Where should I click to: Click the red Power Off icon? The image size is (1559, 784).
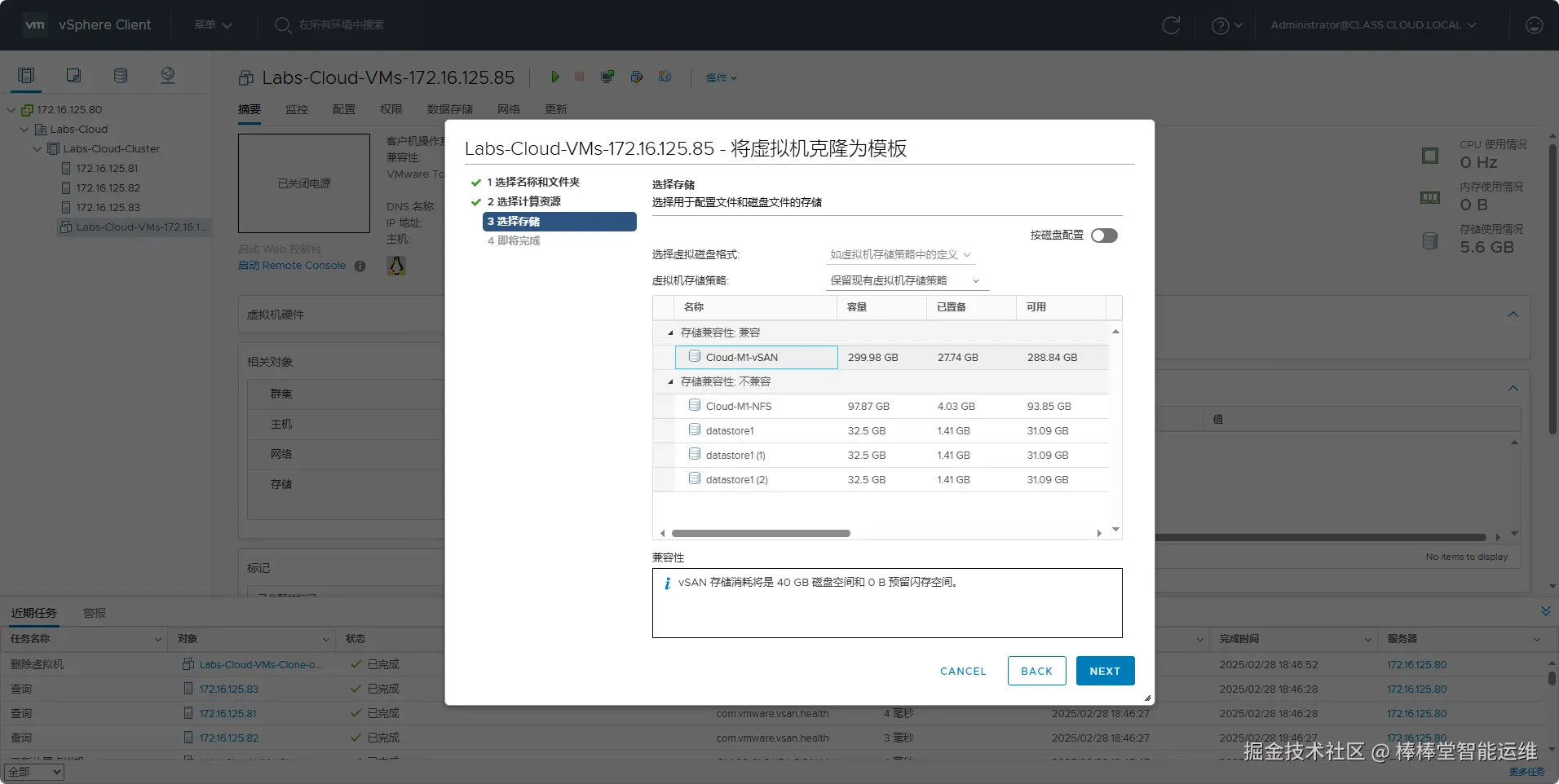[x=580, y=77]
